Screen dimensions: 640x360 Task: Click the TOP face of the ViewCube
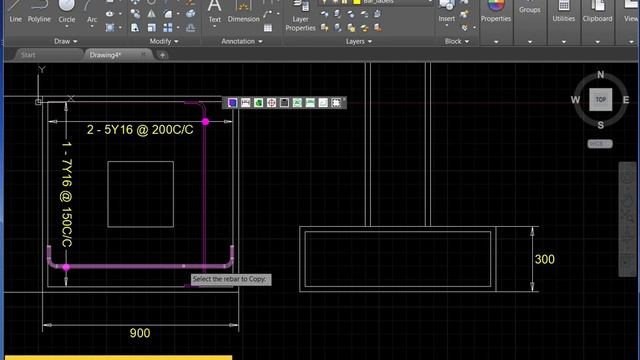600,100
